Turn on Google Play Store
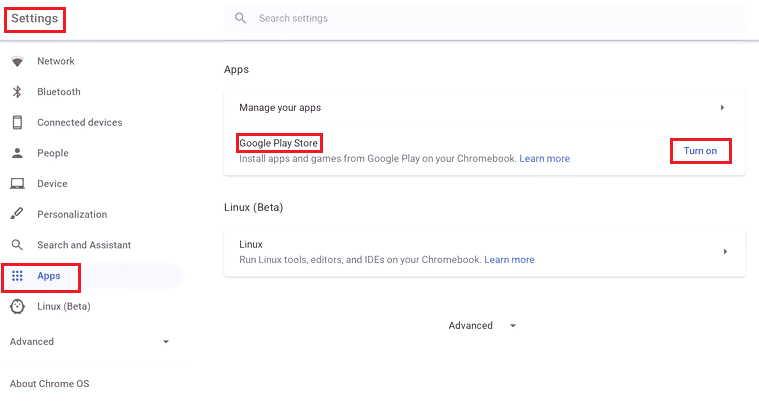Image resolution: width=759 pixels, height=402 pixels. (x=700, y=151)
